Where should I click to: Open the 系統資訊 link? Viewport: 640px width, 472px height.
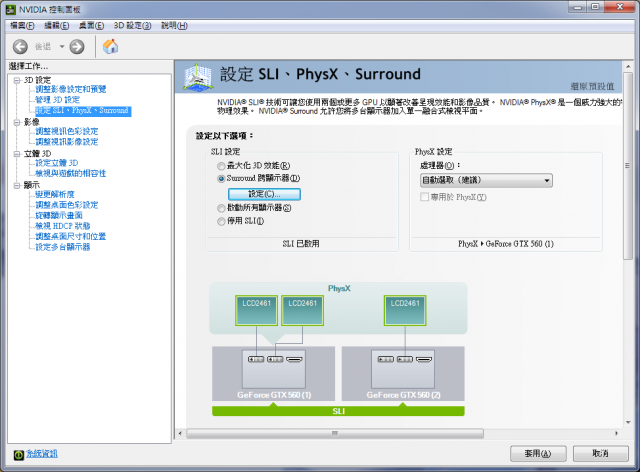(x=42, y=454)
